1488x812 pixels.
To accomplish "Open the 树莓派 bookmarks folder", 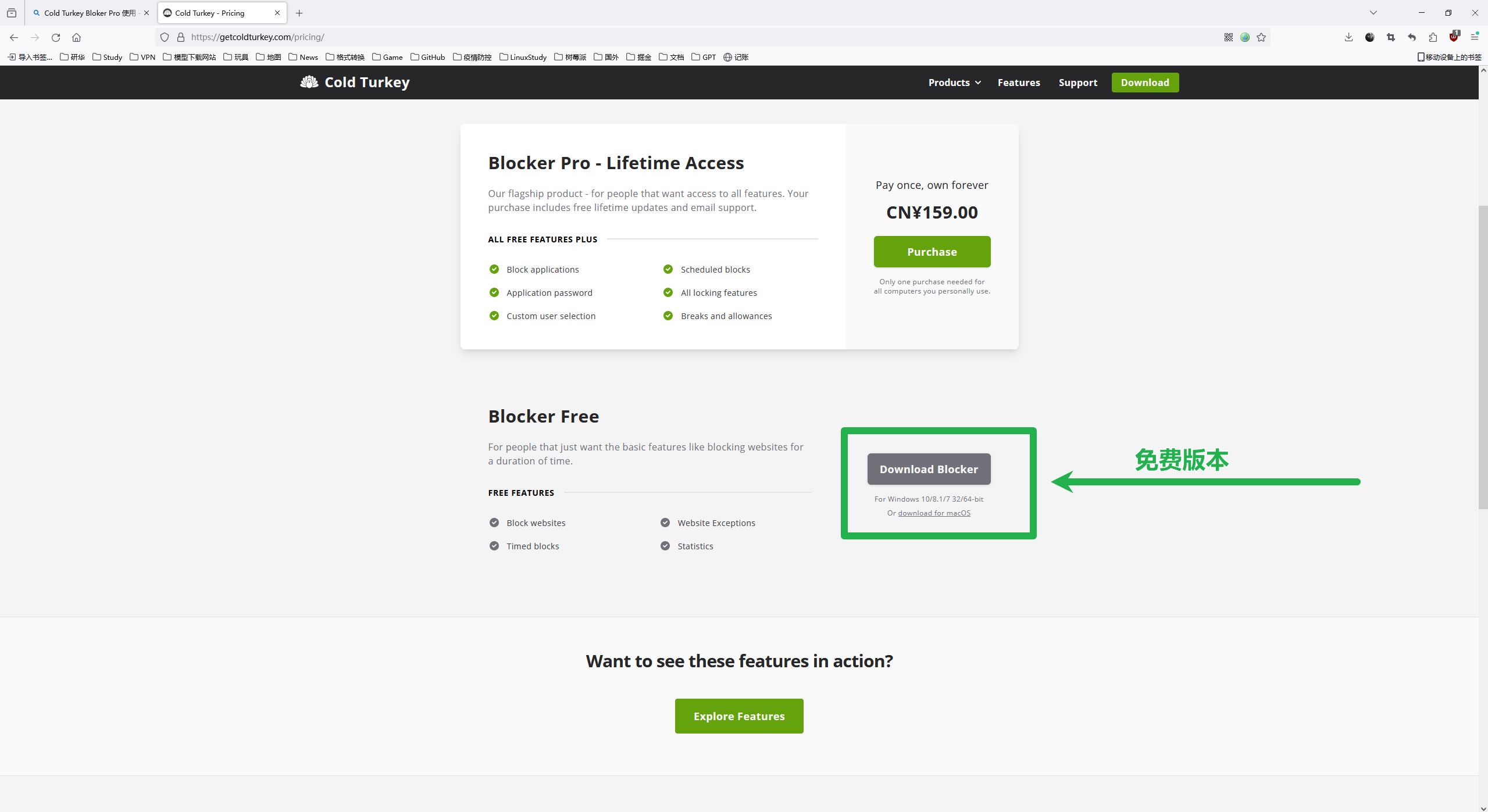I will point(570,57).
